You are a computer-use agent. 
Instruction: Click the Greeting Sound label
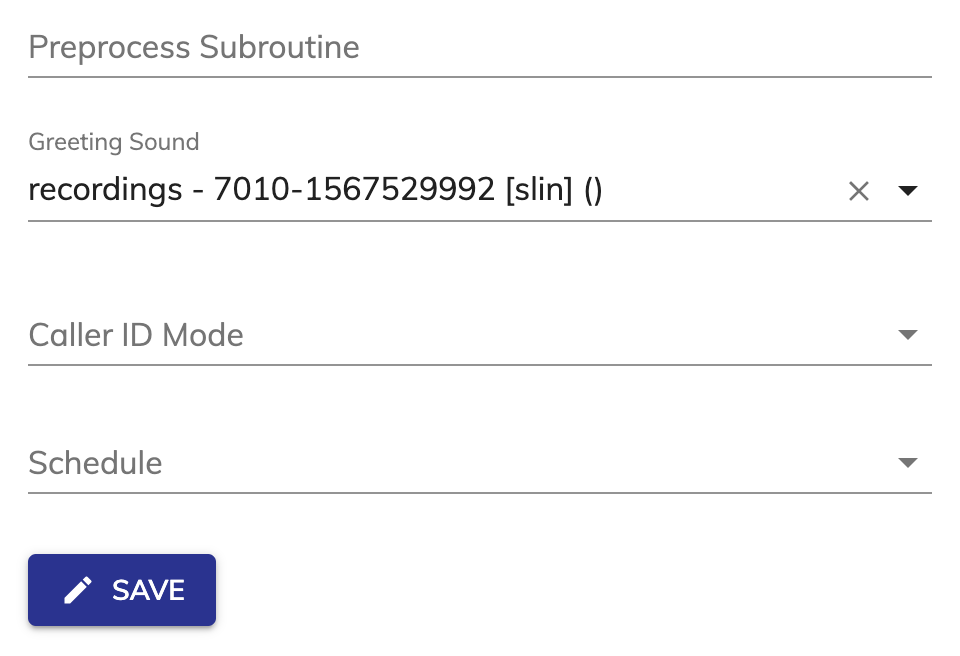point(114,141)
